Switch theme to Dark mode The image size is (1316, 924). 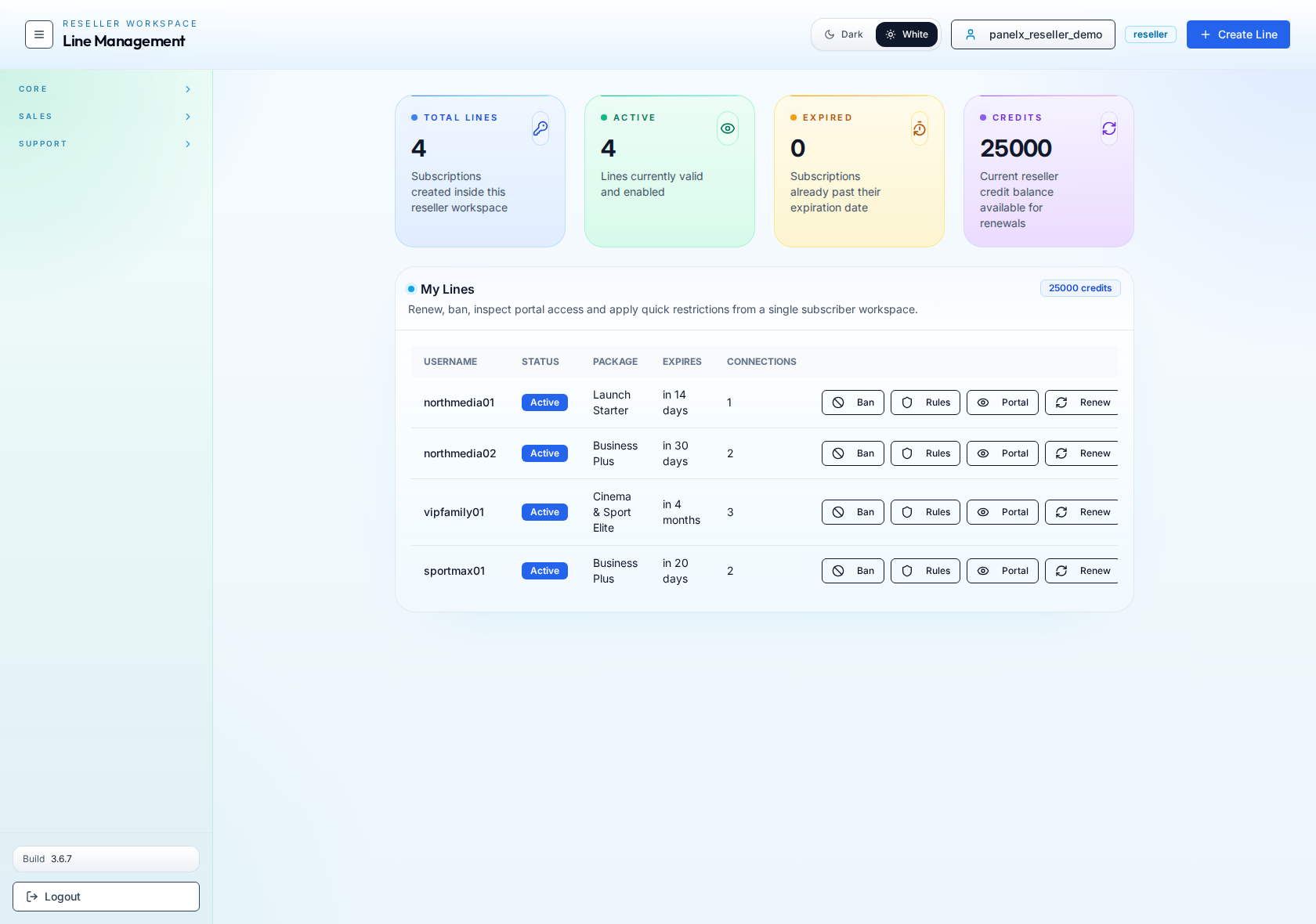844,34
